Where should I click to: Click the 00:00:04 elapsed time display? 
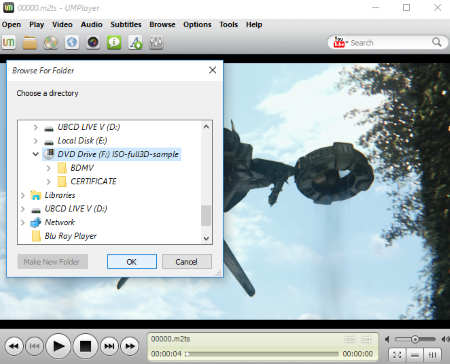[x=166, y=353]
